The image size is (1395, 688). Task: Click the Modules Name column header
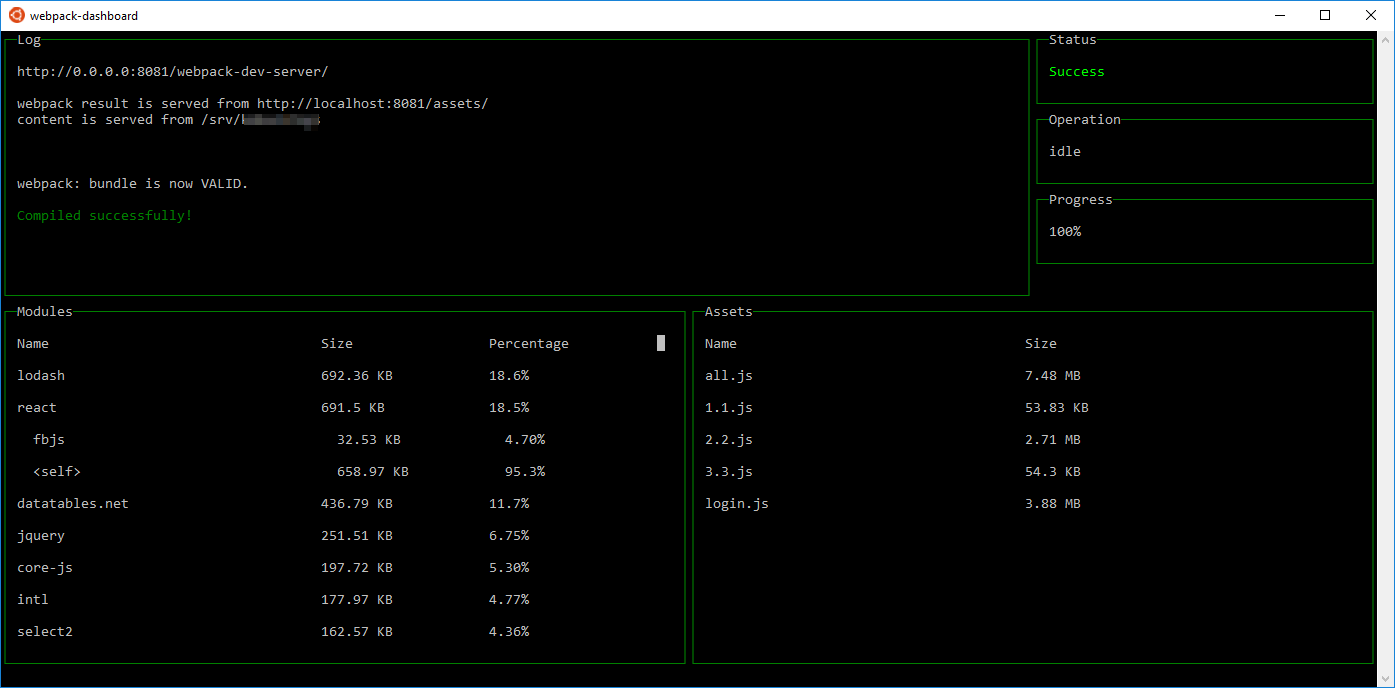click(33, 344)
